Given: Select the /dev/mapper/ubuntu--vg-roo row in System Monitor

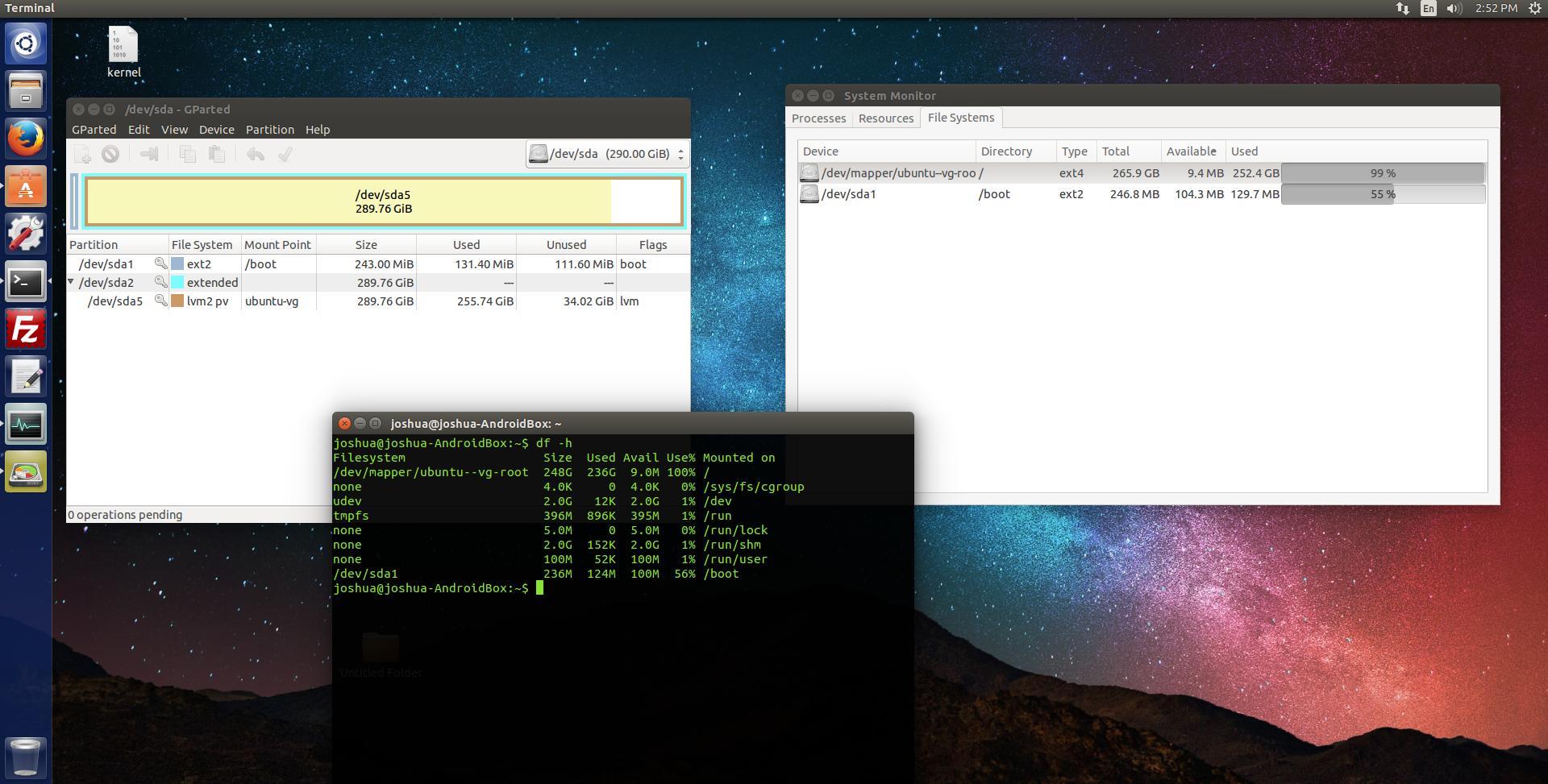Looking at the screenshot, I should click(x=1142, y=173).
